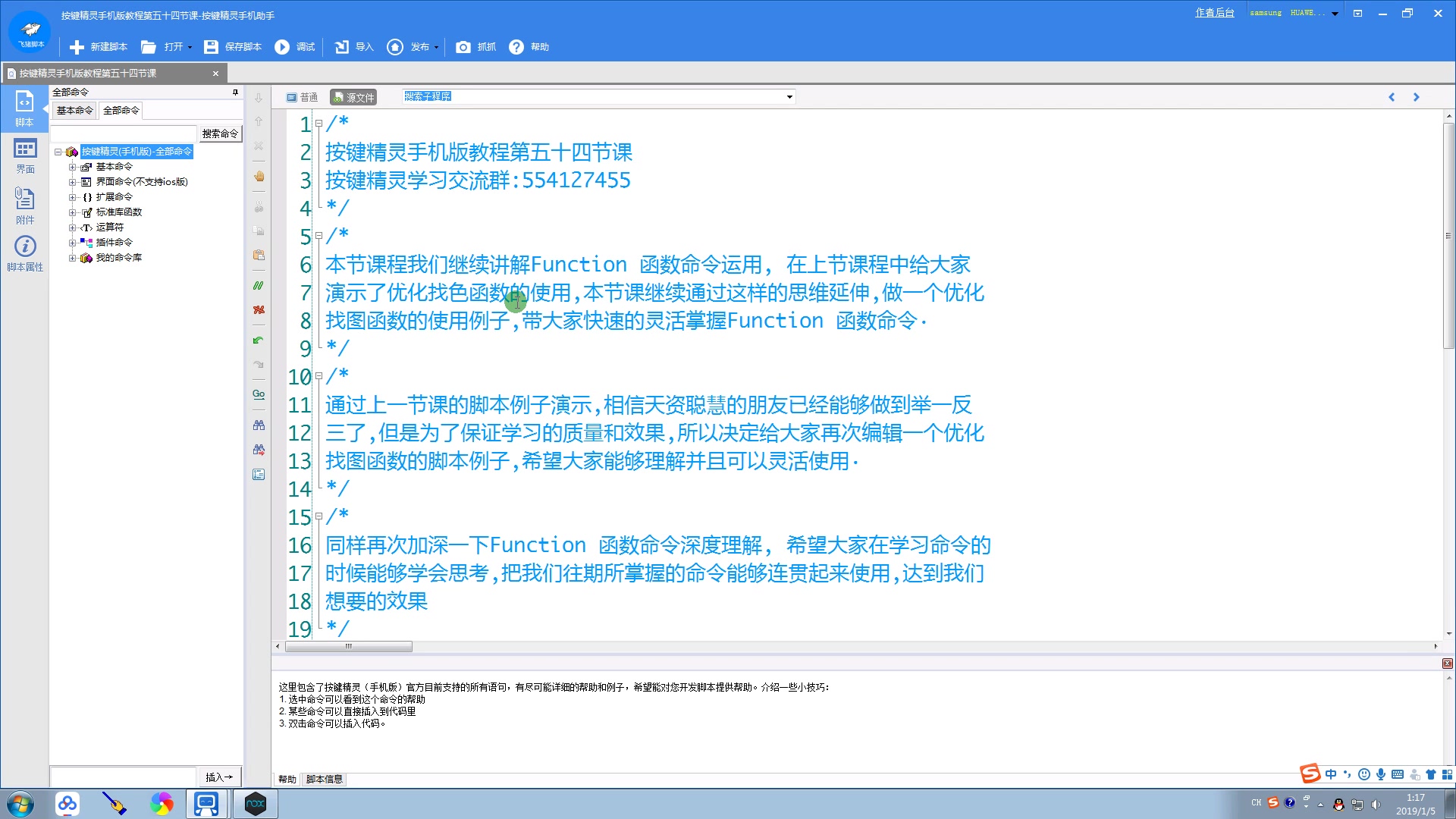Click the green comment slashes icon
Screen dimensions: 1456x819
259,285
